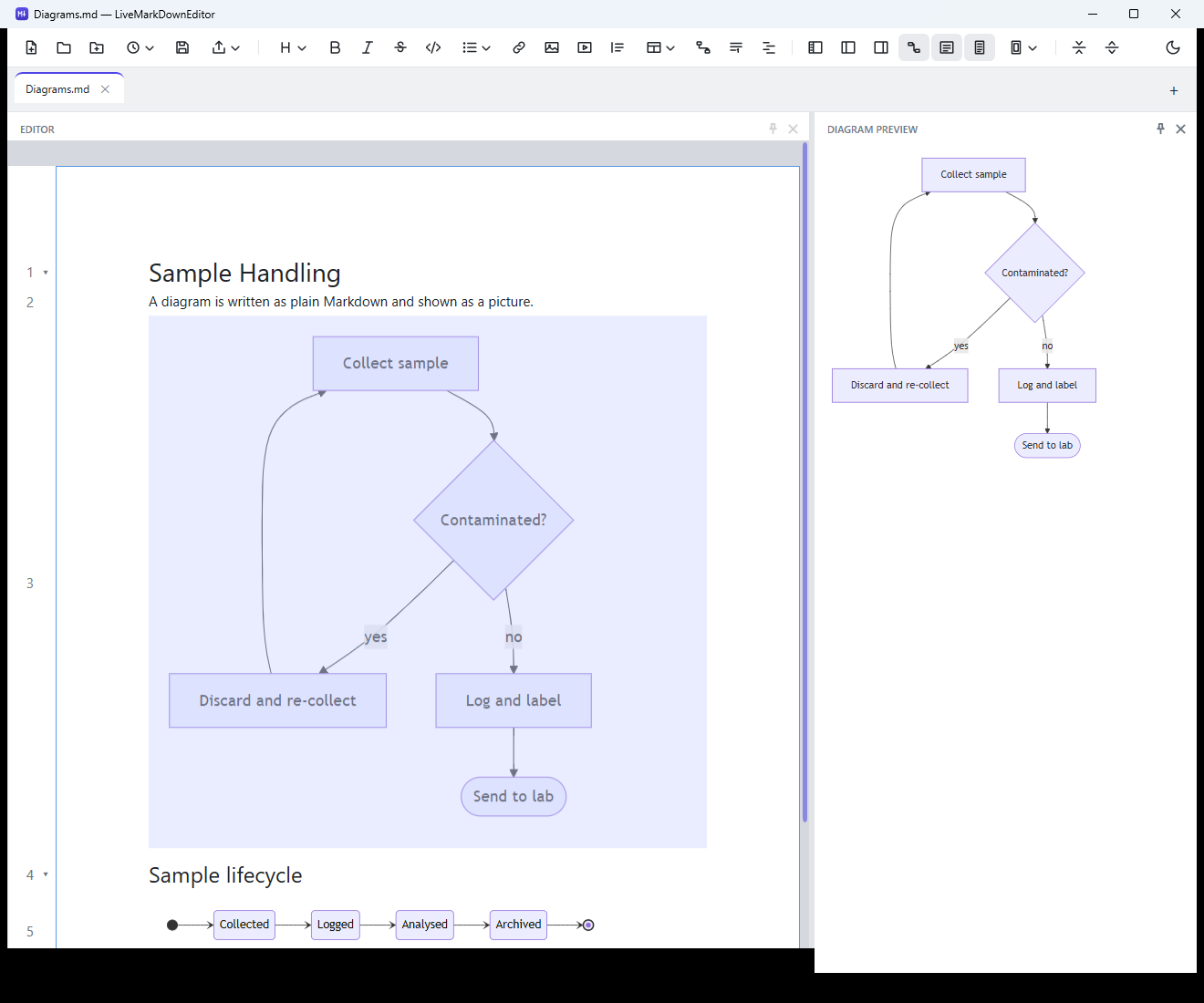This screenshot has width=1204, height=1003.
Task: Click the lines-with-T text formatting icon
Action: 736,47
